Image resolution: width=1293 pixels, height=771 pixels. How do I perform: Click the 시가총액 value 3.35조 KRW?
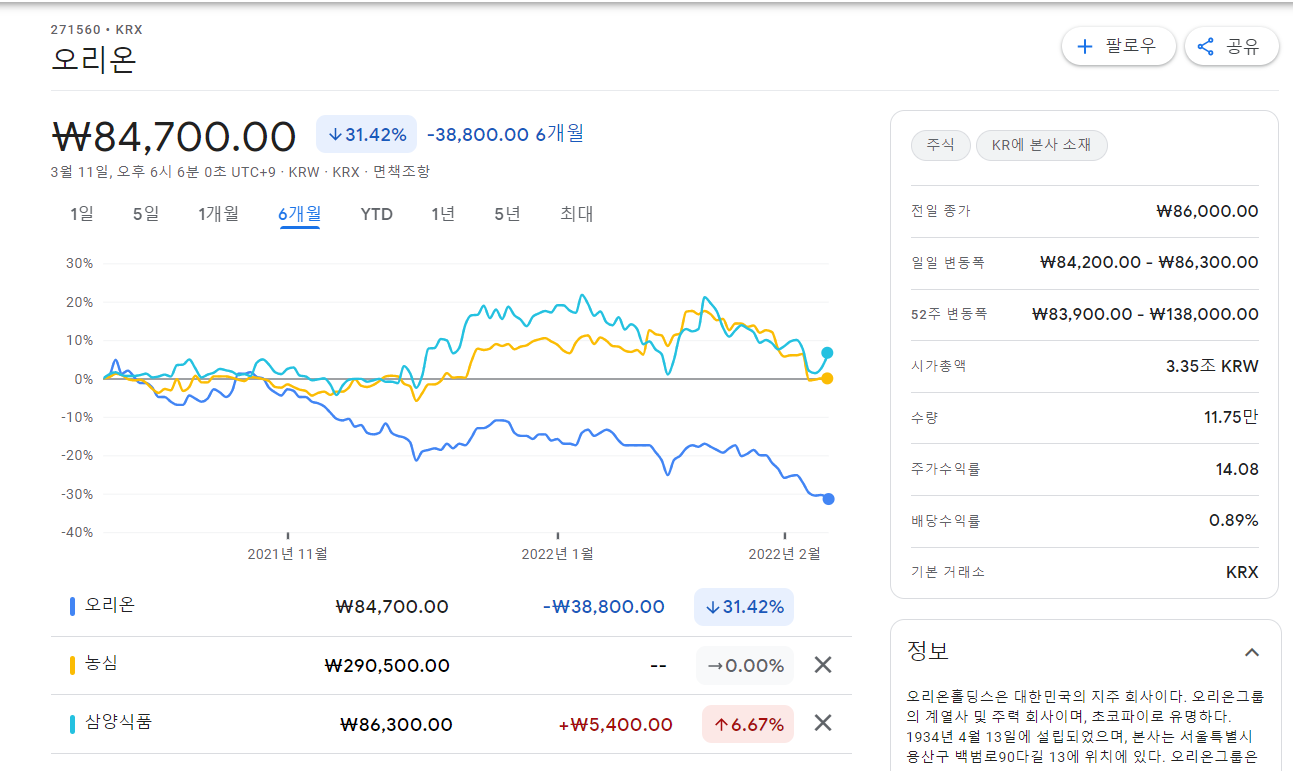point(1212,366)
